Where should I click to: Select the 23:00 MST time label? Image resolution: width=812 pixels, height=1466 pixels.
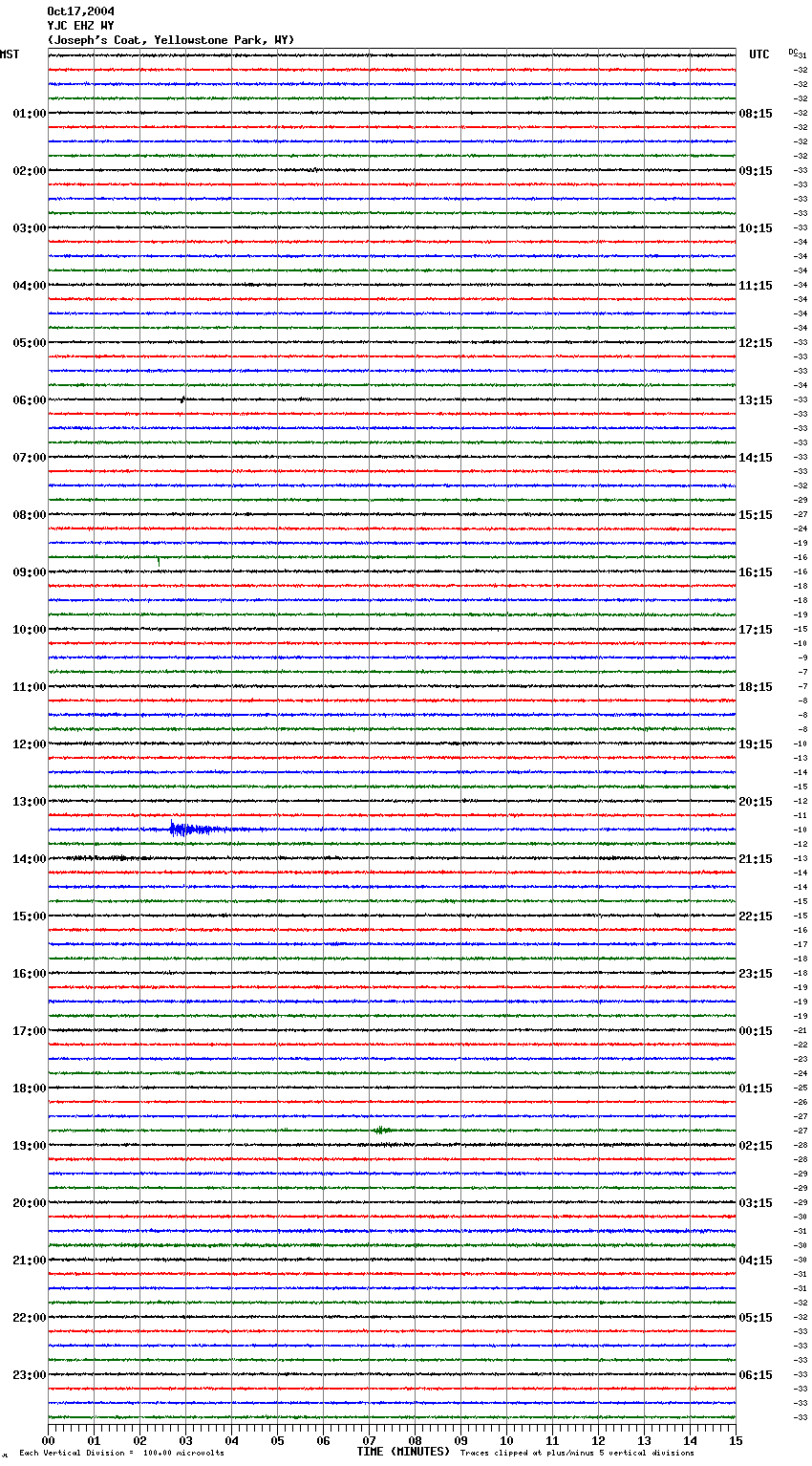click(29, 1375)
